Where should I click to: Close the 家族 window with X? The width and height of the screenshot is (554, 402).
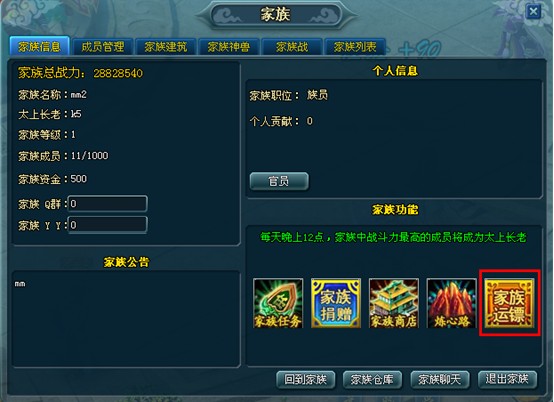click(x=533, y=11)
